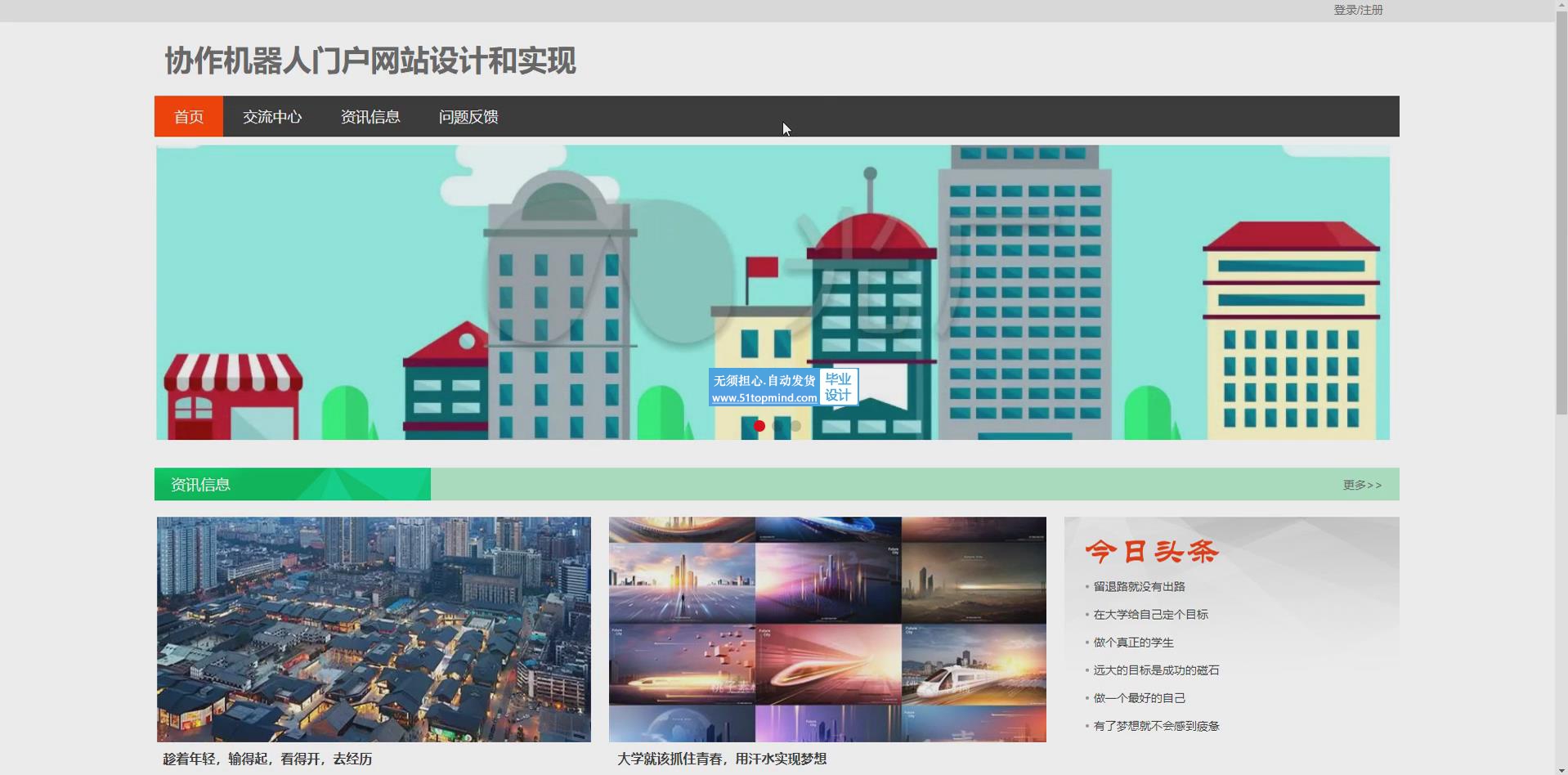Viewport: 1568px width, 775px height.
Task: Open headline 做一个最好的自己
Action: pos(1139,698)
